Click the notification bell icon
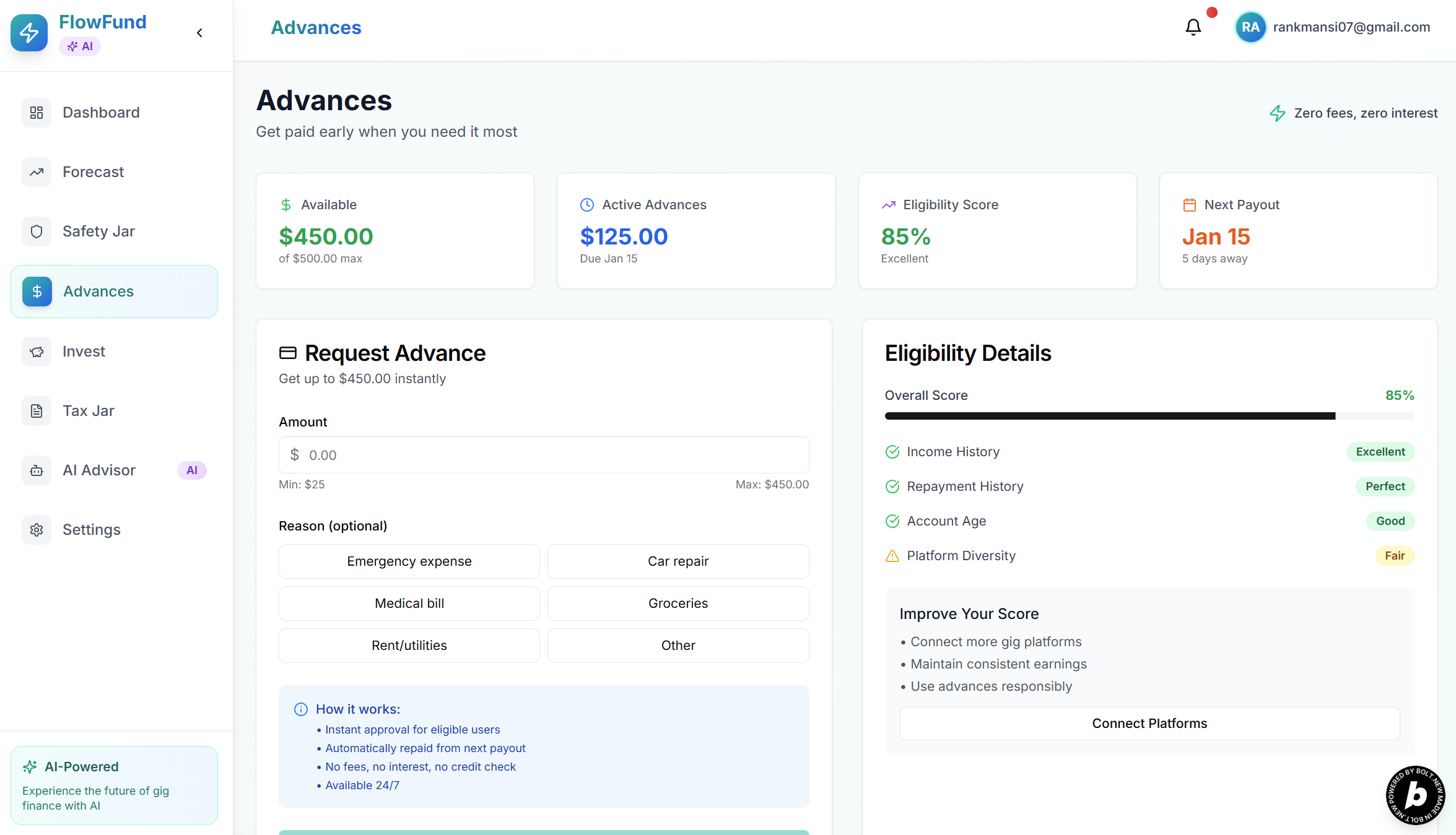Viewport: 1456px width, 835px height. (1193, 27)
